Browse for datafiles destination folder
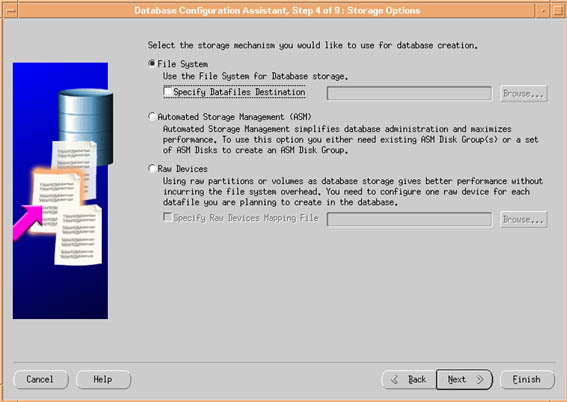This screenshot has width=567, height=402. pyautogui.click(x=524, y=93)
